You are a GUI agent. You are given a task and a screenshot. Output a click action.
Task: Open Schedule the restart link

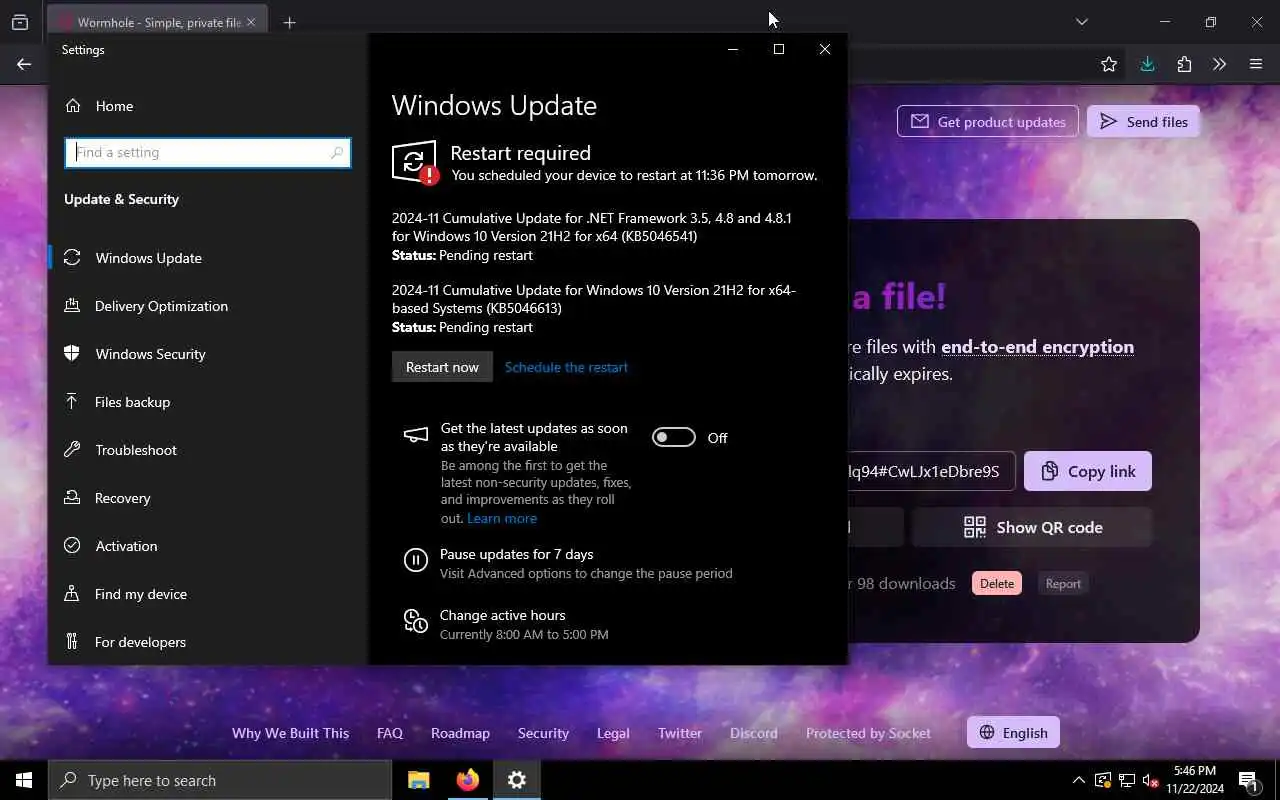click(566, 367)
